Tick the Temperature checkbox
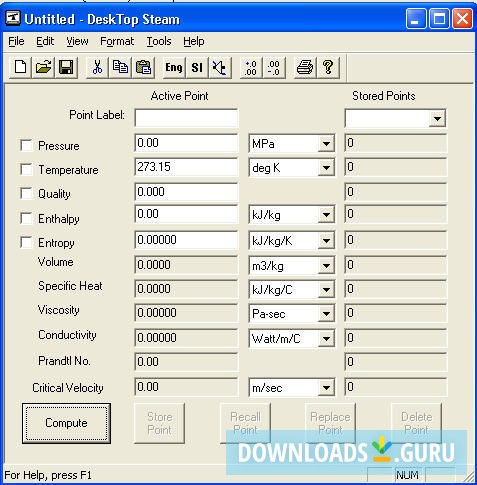The height and width of the screenshot is (485, 477). tap(26, 169)
